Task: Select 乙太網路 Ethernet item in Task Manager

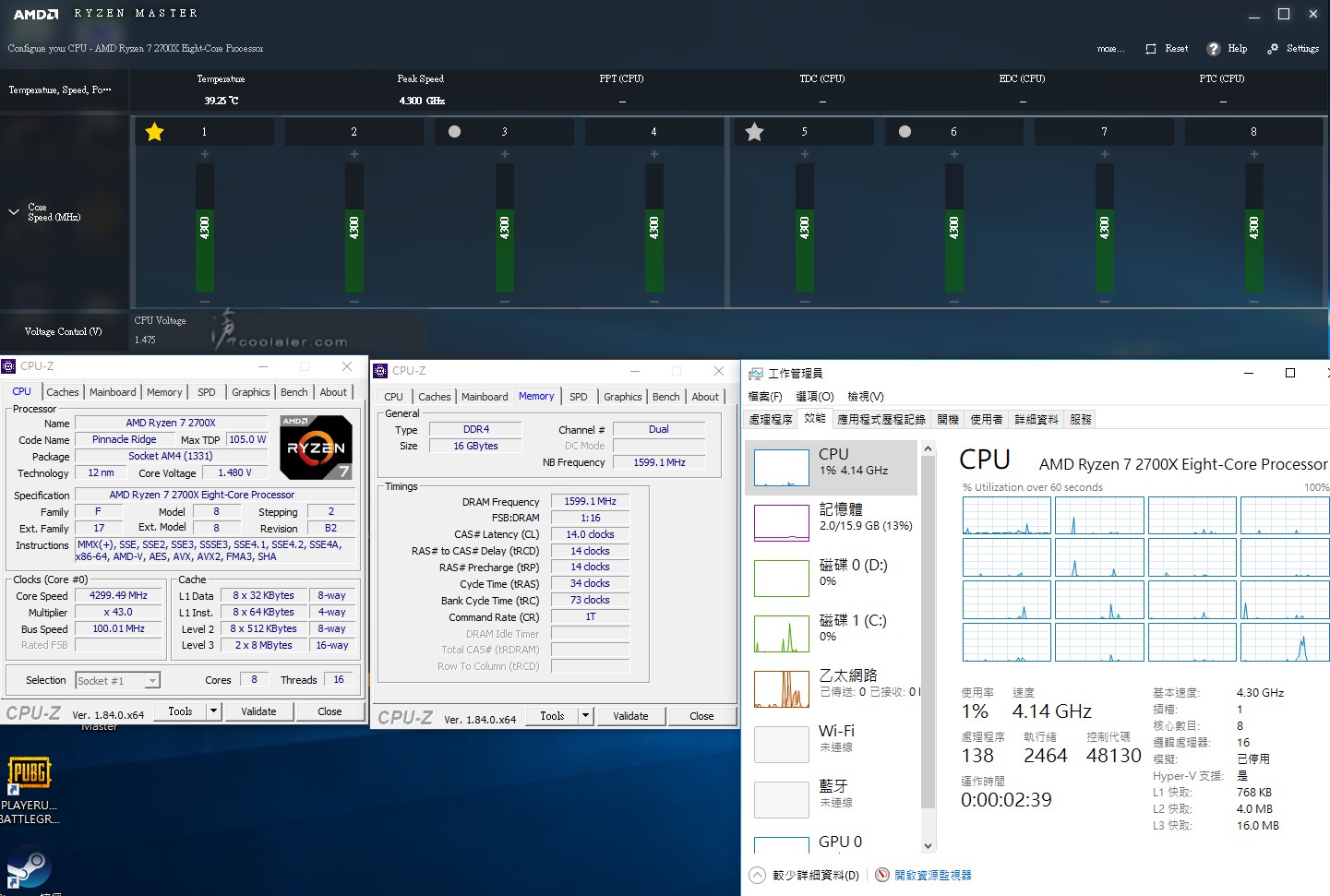Action: coord(833,689)
